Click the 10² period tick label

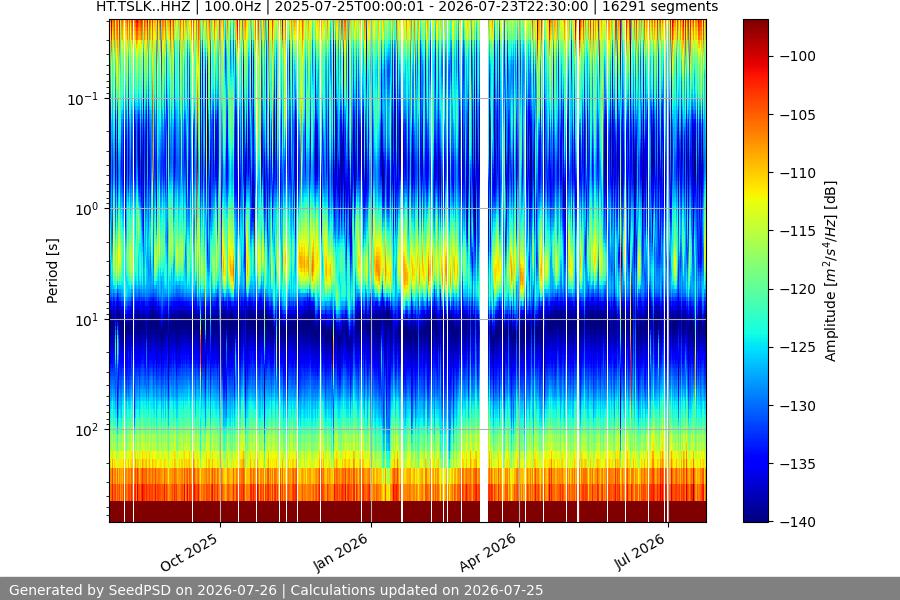[86, 430]
